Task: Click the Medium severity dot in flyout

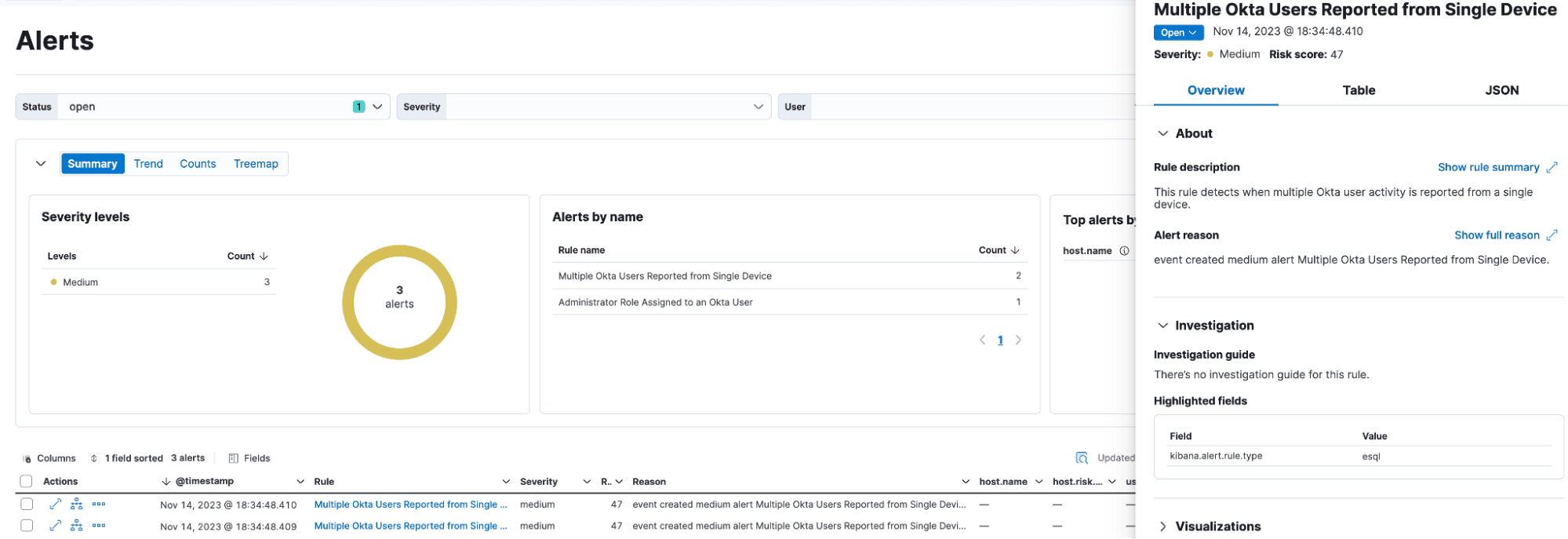Action: pyautogui.click(x=1210, y=55)
